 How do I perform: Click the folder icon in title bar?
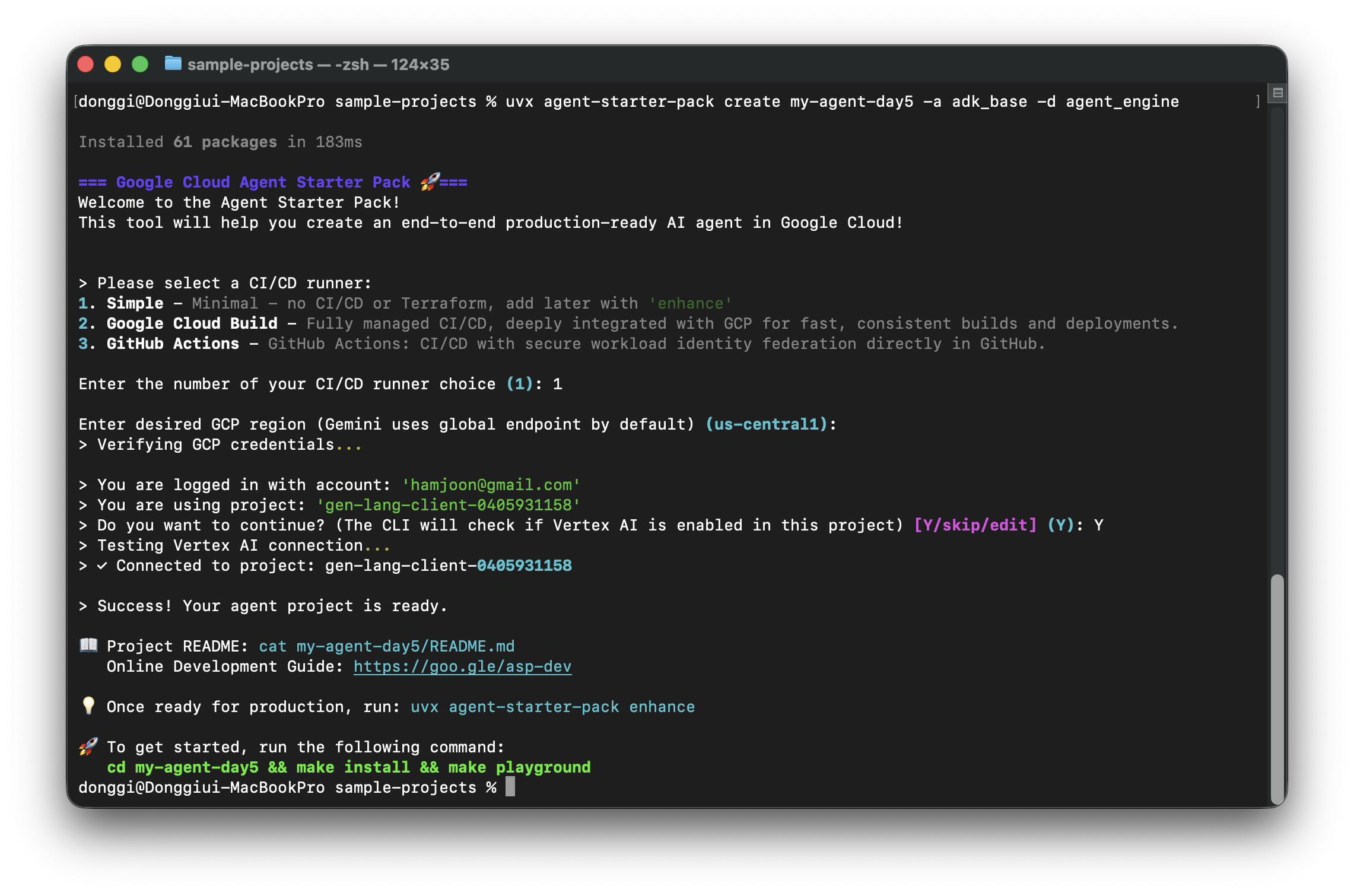tap(173, 63)
